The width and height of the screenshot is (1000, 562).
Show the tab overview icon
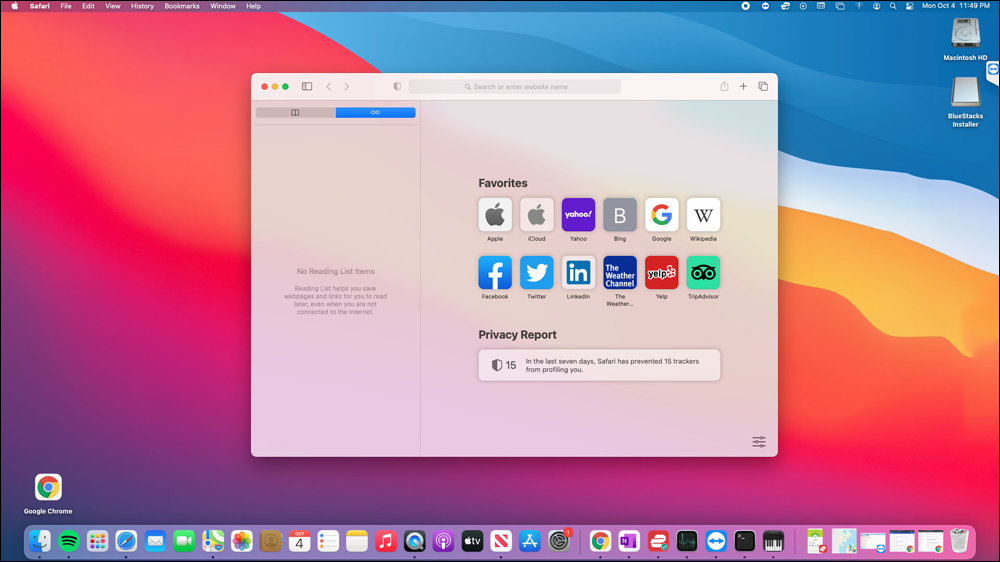763,86
